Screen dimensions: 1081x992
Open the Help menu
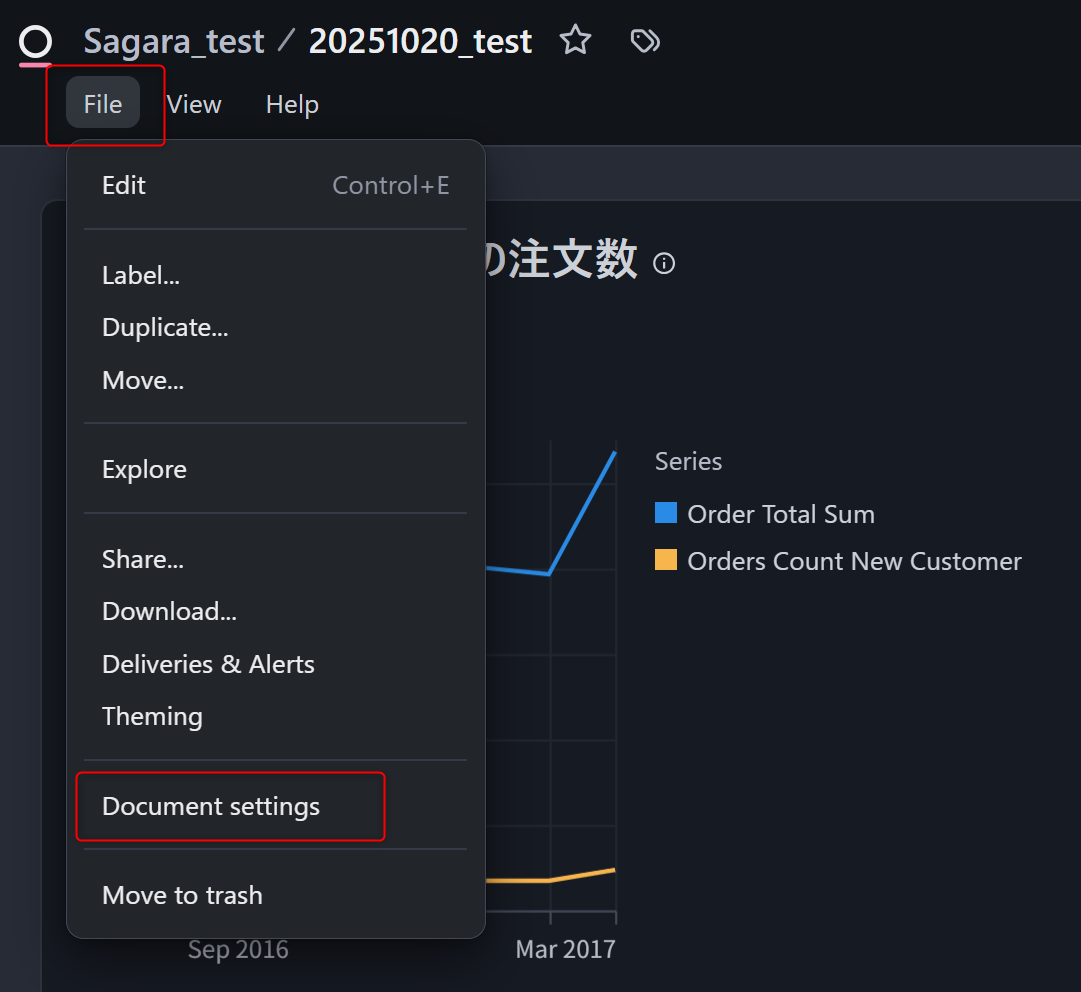click(x=292, y=104)
